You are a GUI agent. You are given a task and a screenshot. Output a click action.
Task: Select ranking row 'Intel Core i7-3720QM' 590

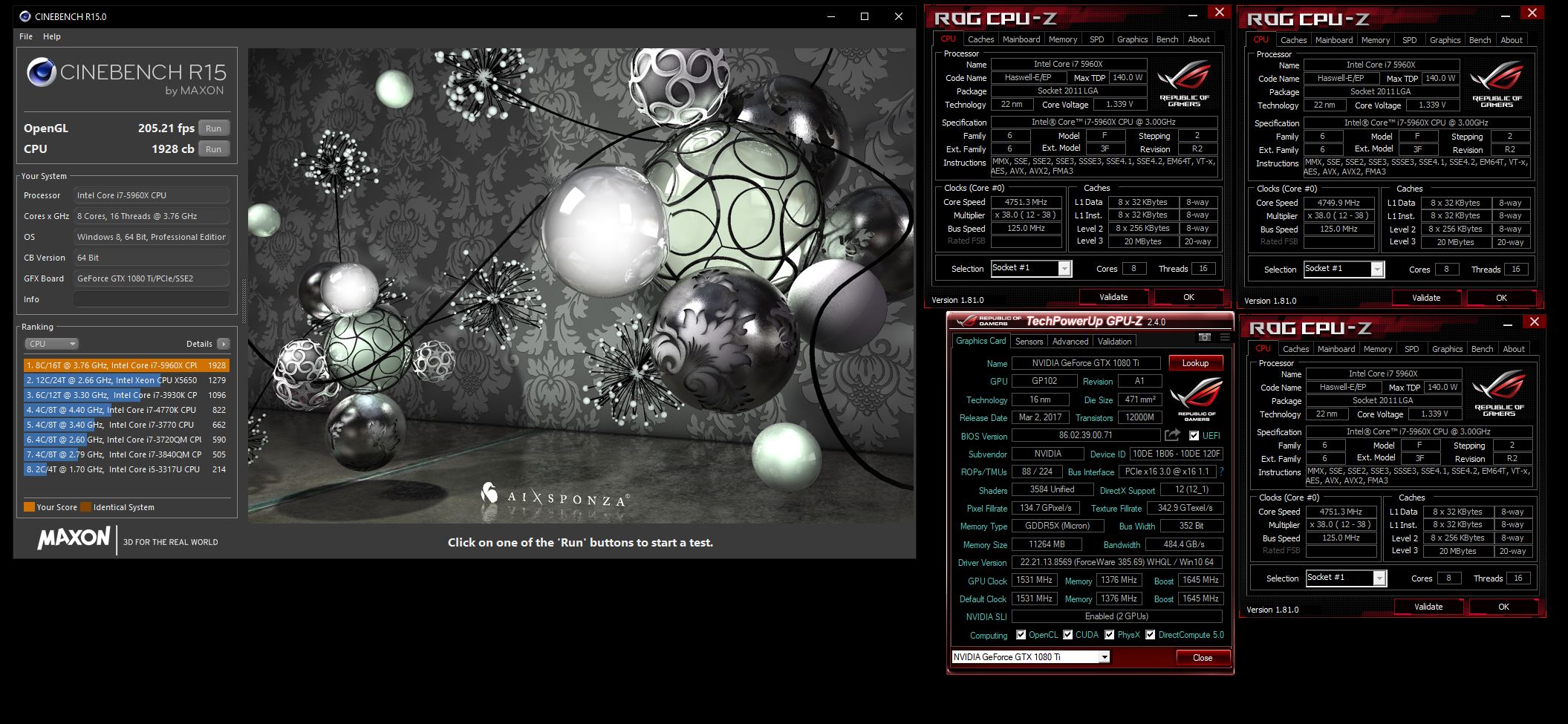point(126,440)
